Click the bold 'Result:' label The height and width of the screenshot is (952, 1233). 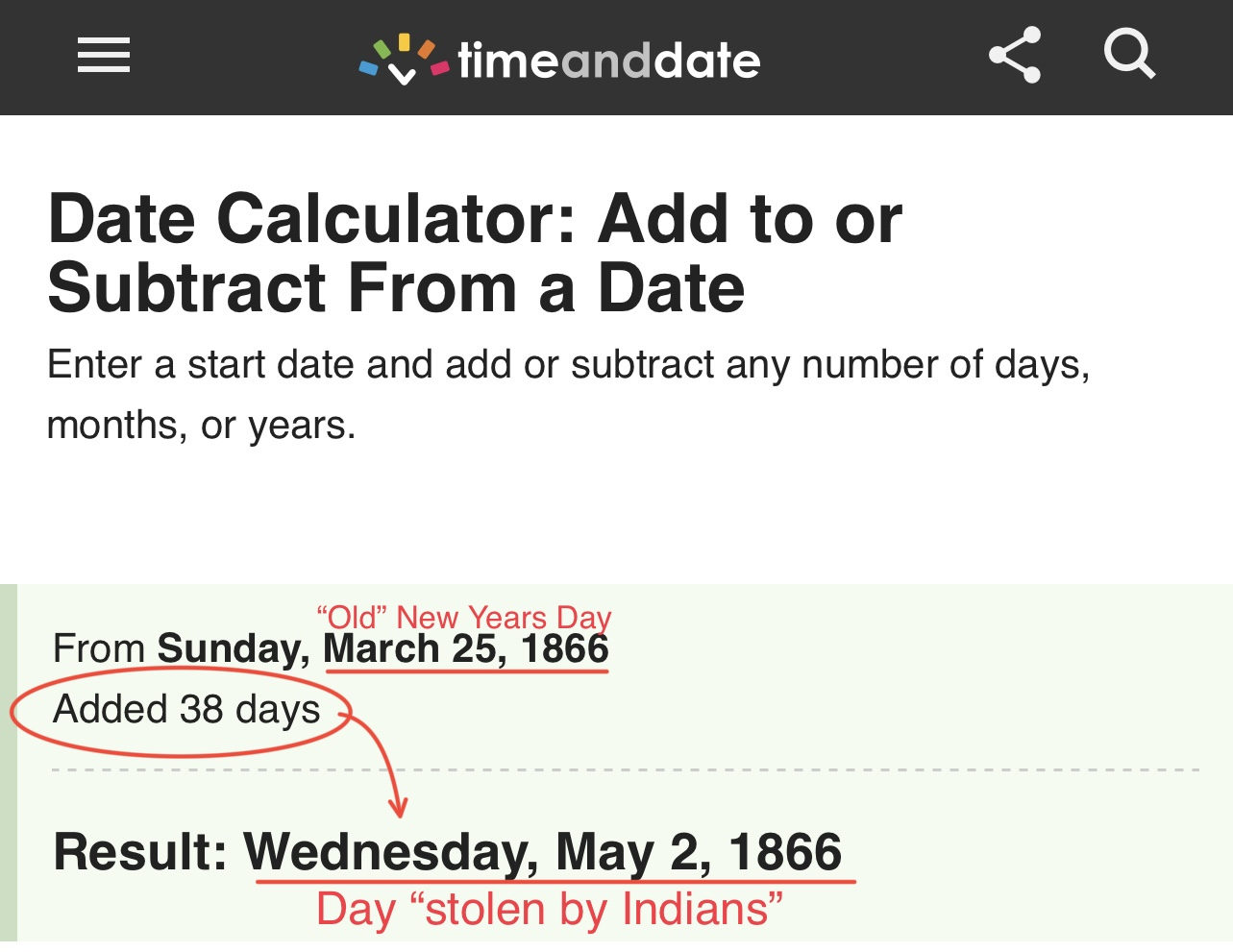(140, 852)
